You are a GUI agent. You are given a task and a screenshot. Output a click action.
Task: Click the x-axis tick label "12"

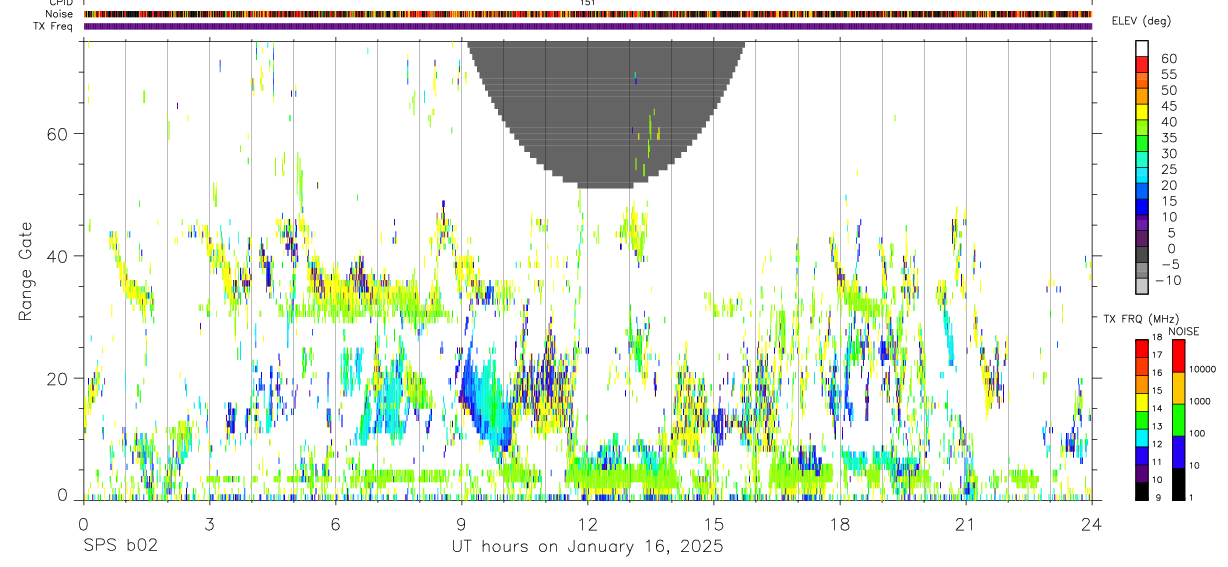tap(587, 524)
